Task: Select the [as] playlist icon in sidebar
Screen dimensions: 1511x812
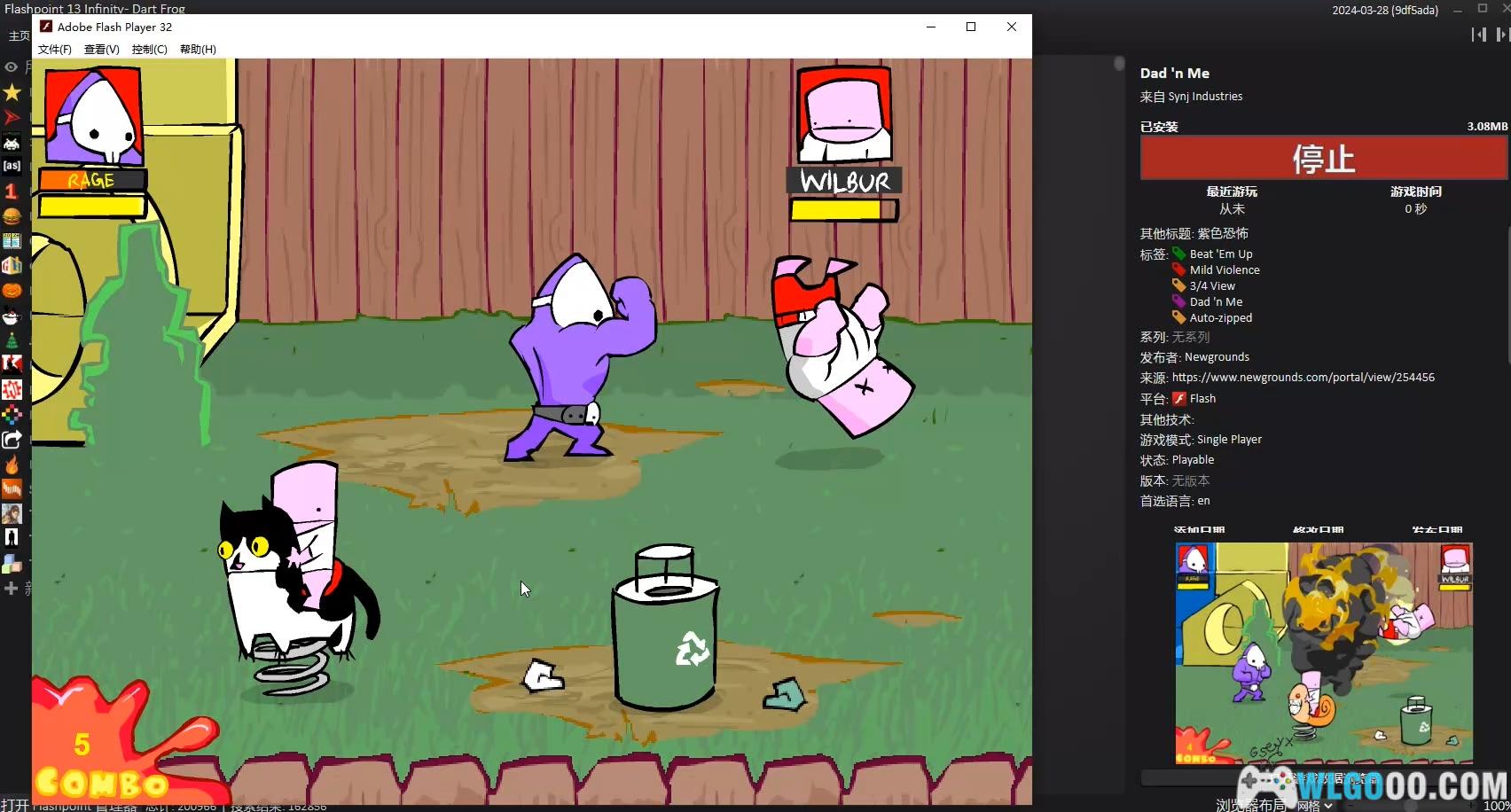Action: 12,166
